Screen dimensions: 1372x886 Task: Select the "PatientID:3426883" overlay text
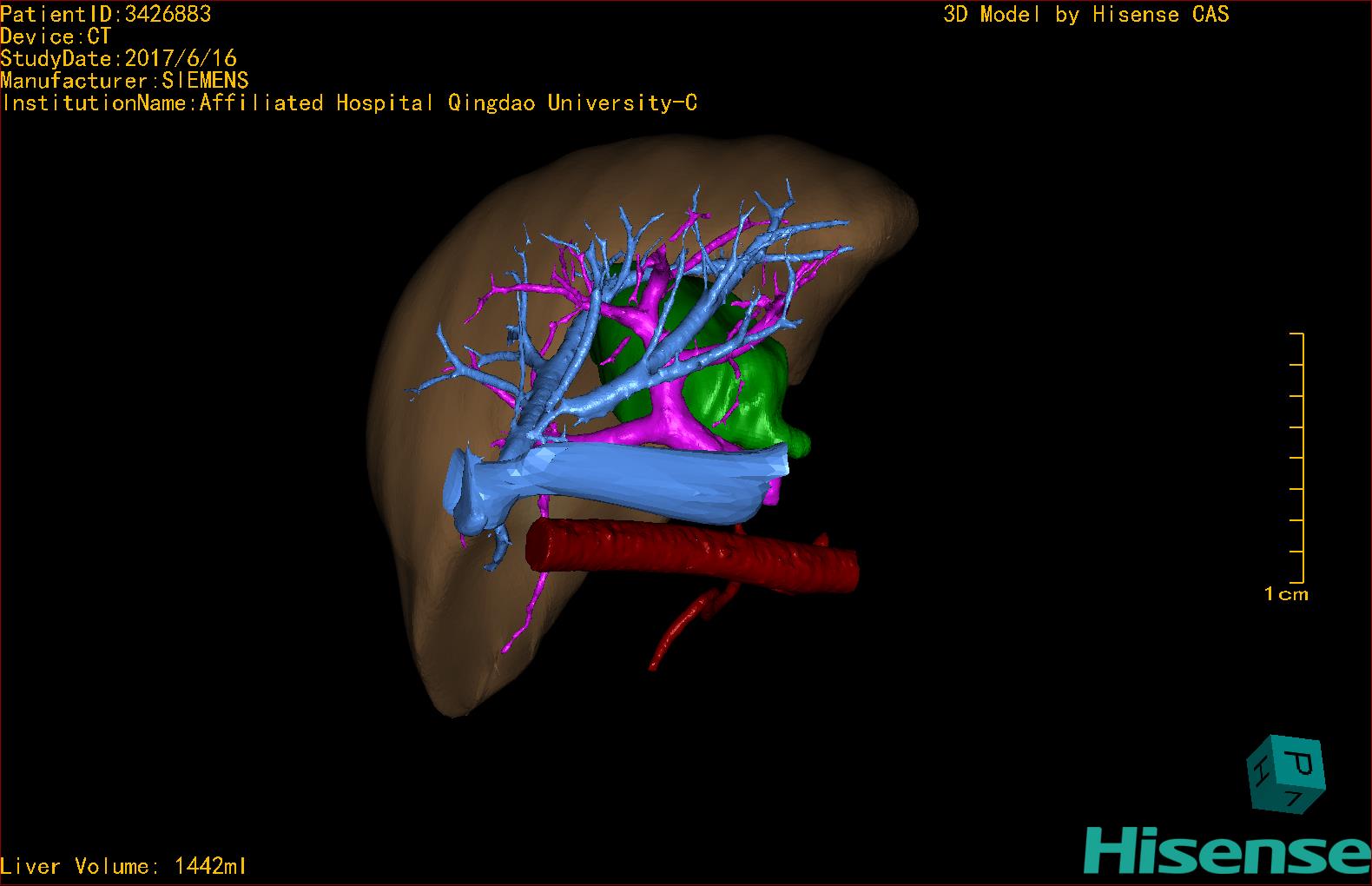tap(105, 14)
